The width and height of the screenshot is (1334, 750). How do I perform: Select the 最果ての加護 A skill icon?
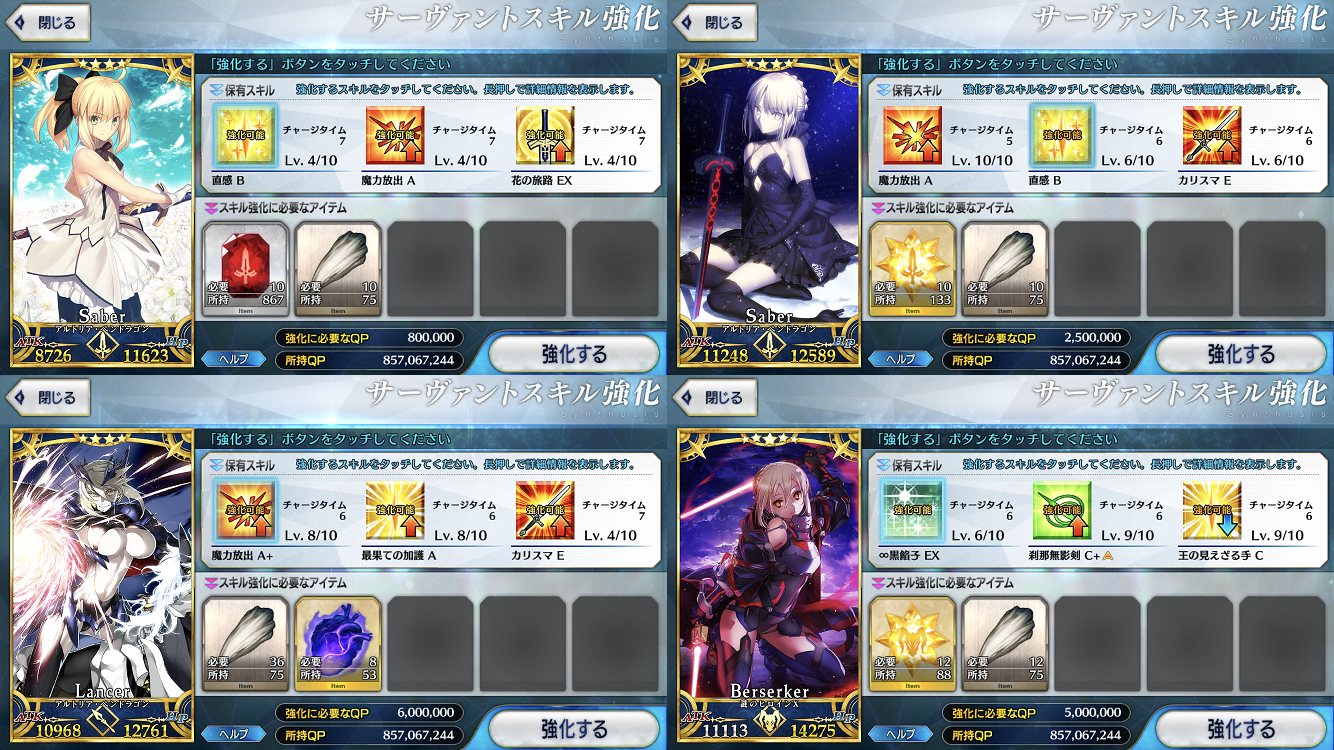tap(395, 511)
